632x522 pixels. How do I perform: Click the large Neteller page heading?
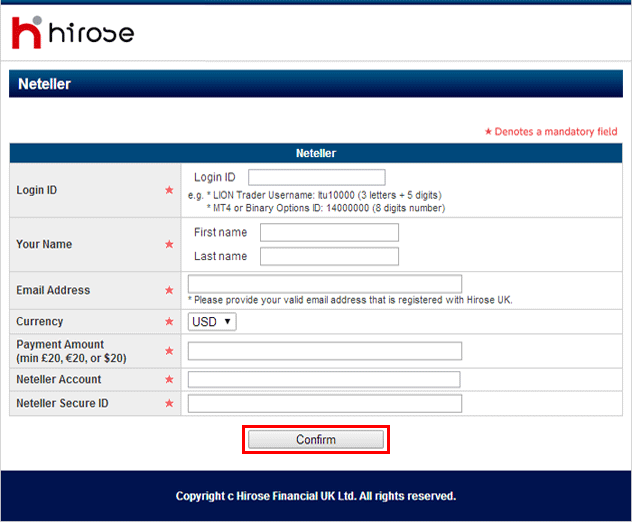click(x=44, y=84)
